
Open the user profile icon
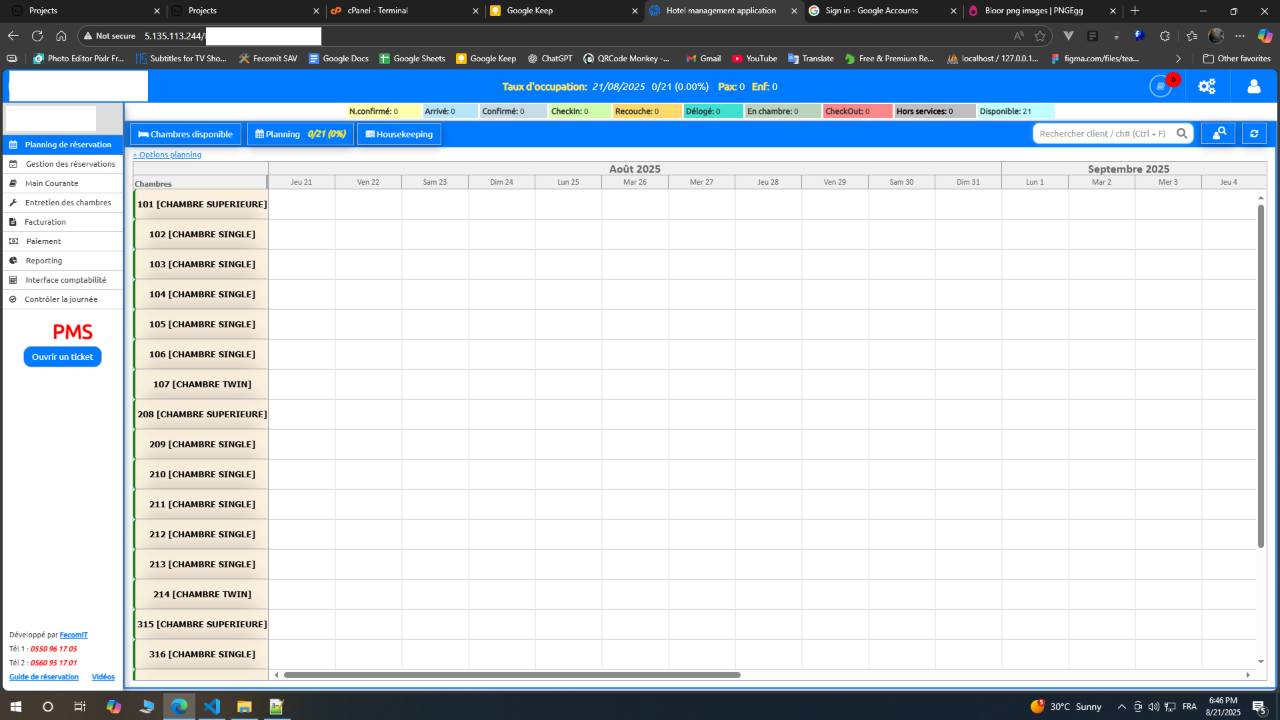click(x=1253, y=86)
